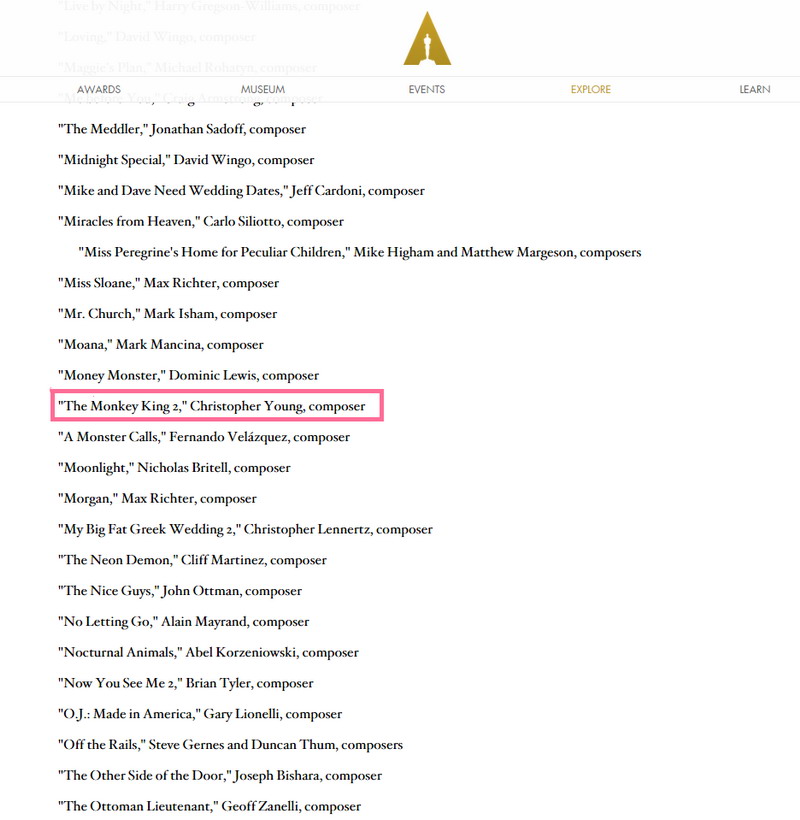Go to the Learn section
Viewport: 800px width, 820px height.
[754, 90]
